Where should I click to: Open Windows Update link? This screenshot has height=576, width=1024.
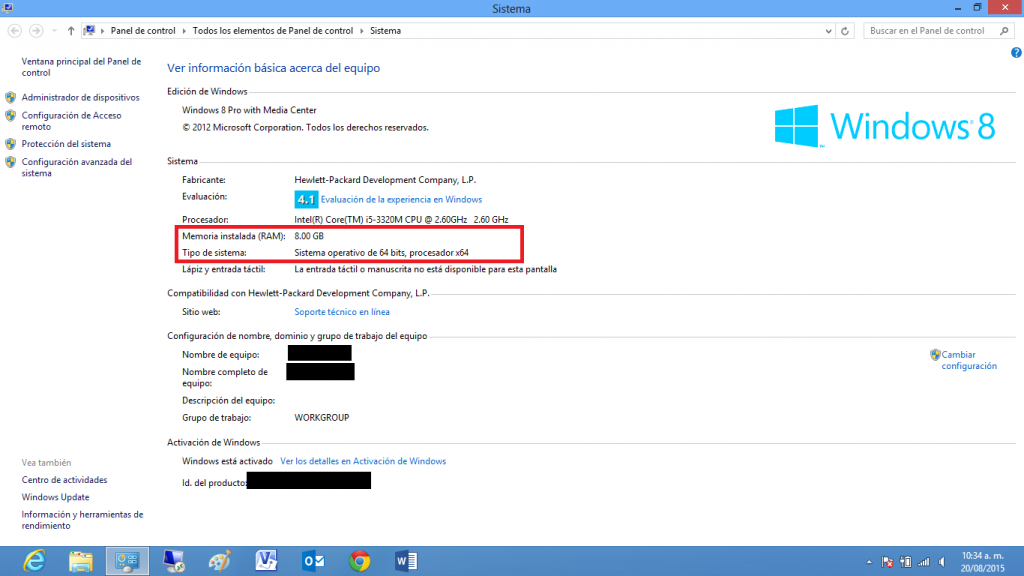[56, 497]
